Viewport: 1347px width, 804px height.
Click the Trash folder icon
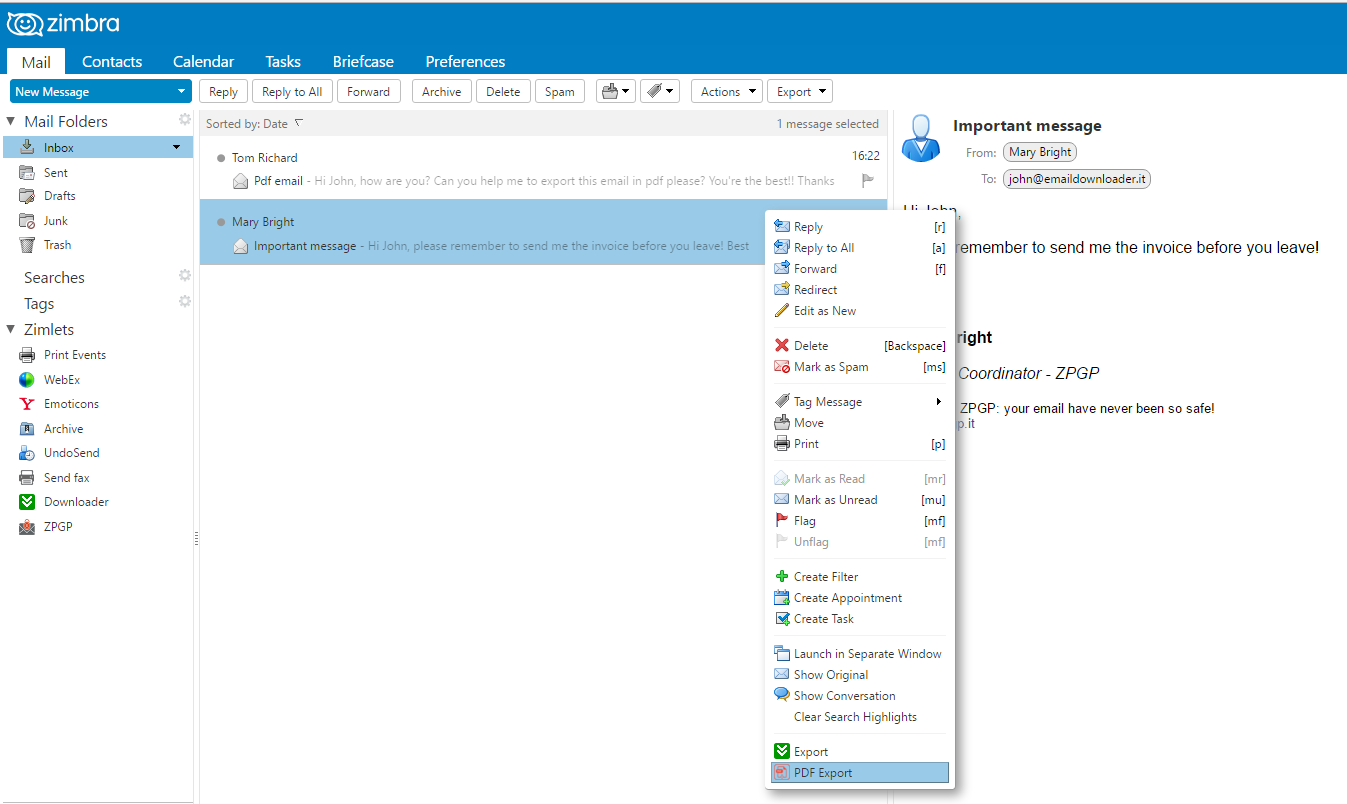click(x=27, y=245)
